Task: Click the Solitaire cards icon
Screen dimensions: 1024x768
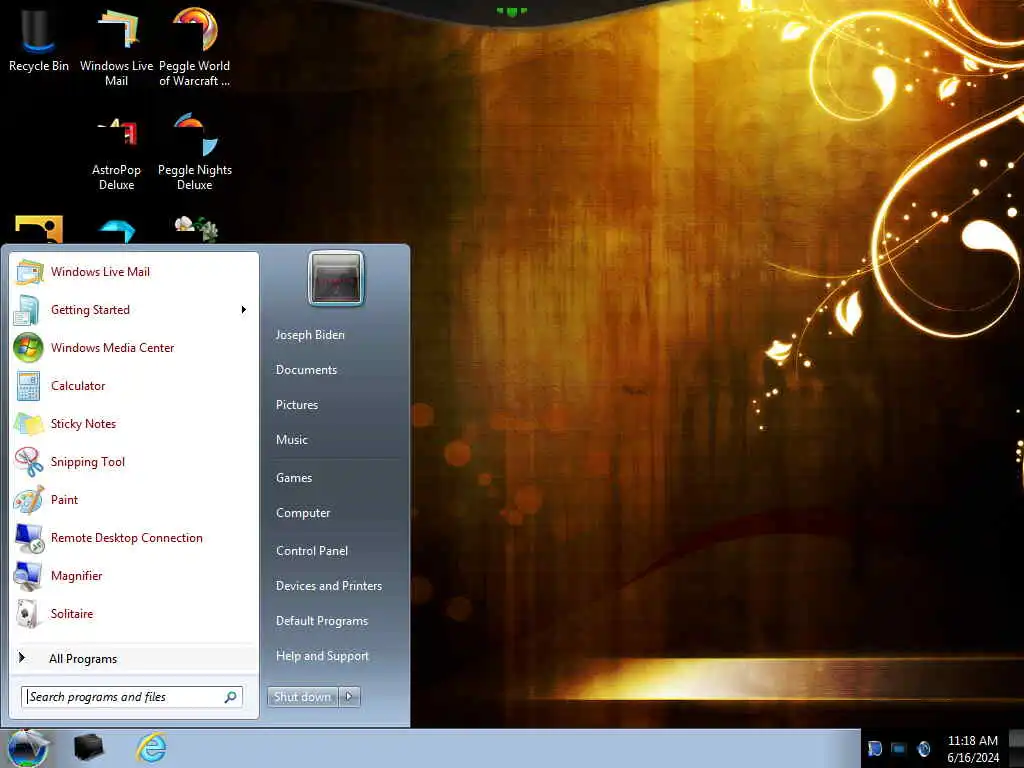Action: [x=28, y=614]
